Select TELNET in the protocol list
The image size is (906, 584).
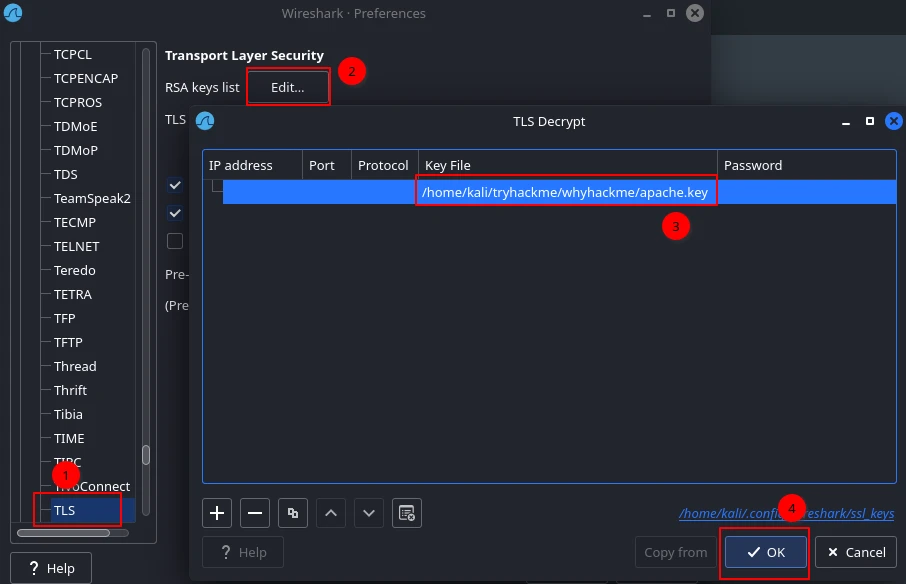click(x=77, y=246)
